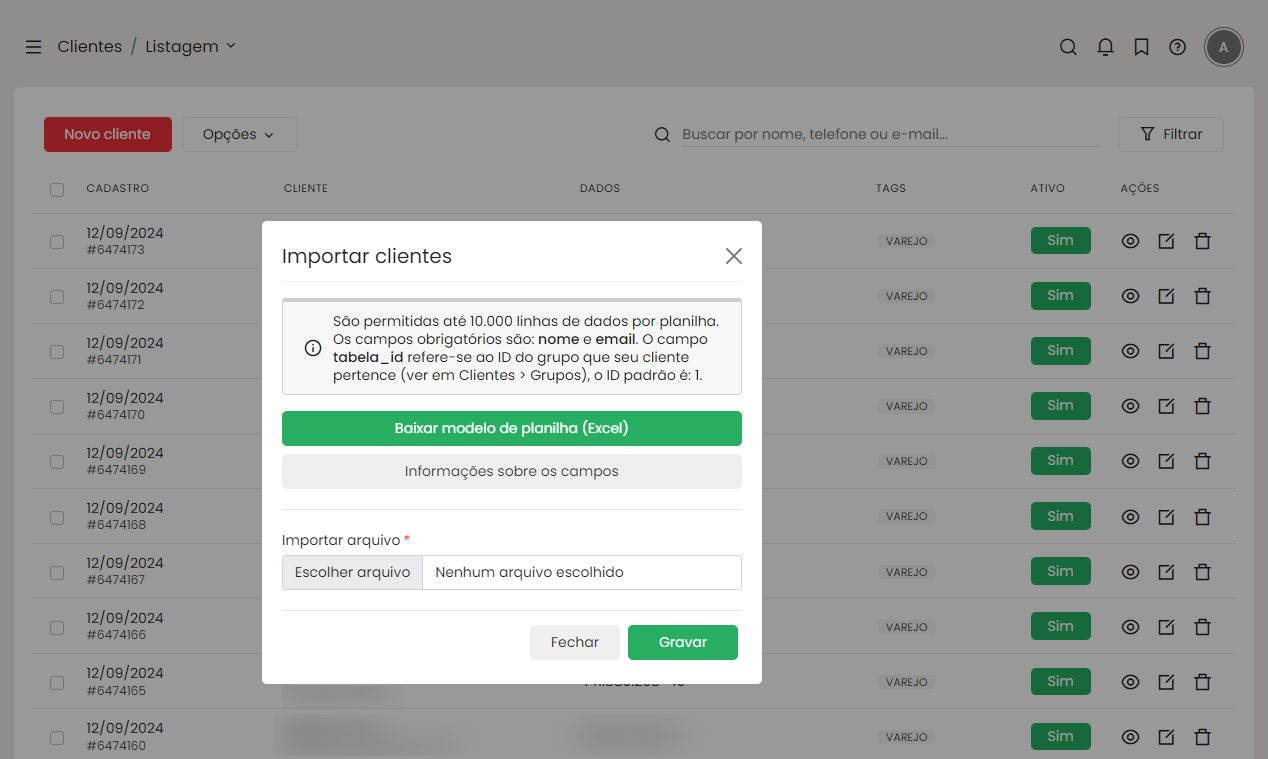
Task: Open the user avatar profile menu
Action: pyautogui.click(x=1223, y=47)
